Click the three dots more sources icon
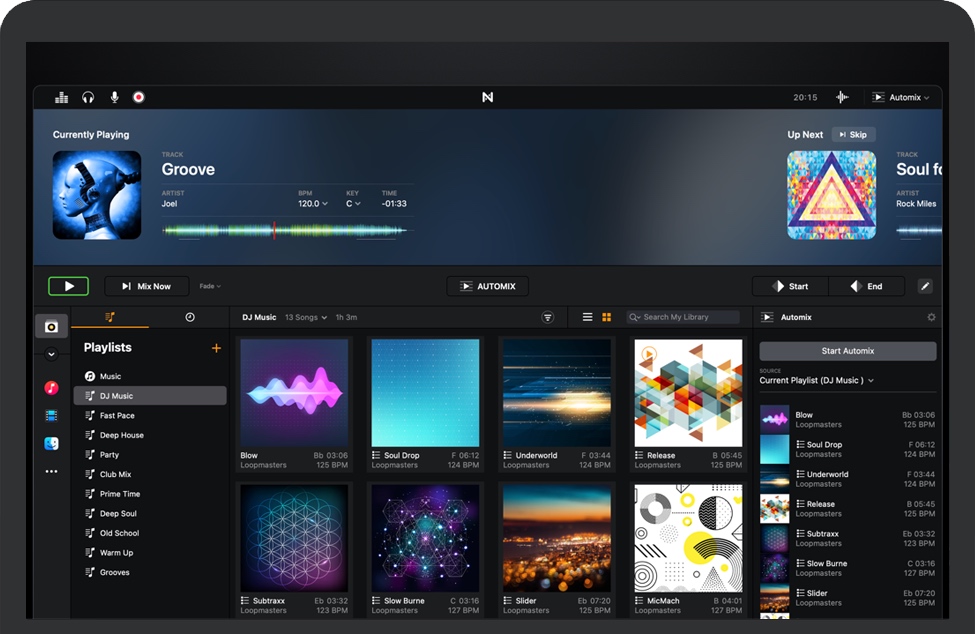 [52, 472]
